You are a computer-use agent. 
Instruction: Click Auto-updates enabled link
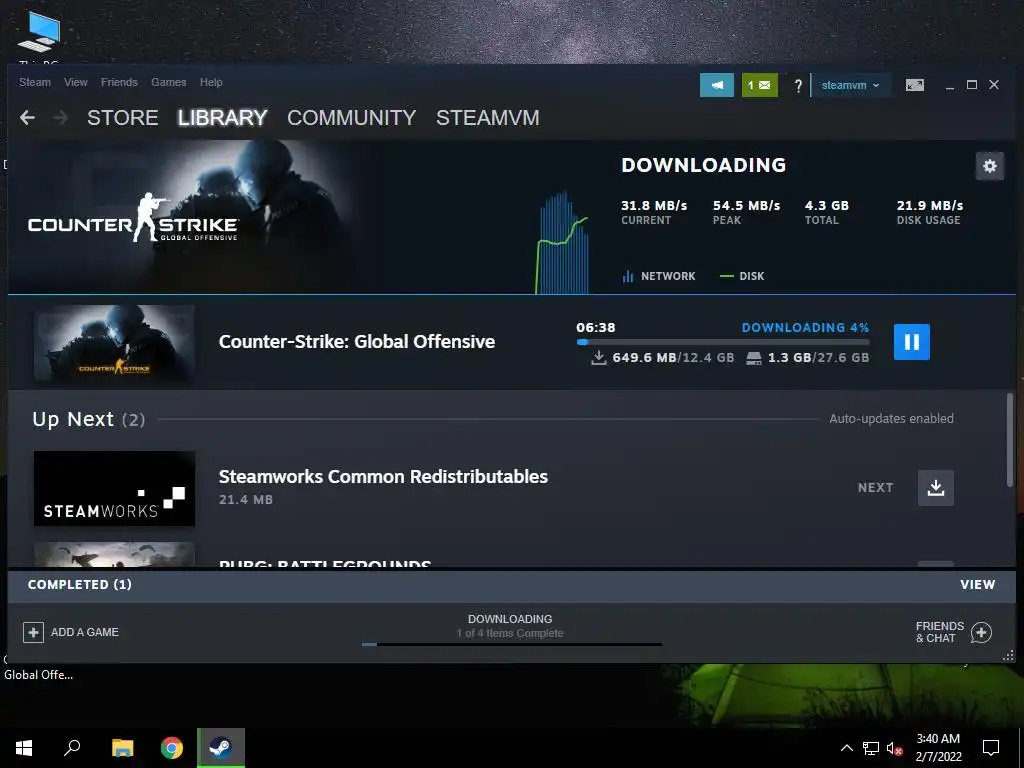coord(891,419)
